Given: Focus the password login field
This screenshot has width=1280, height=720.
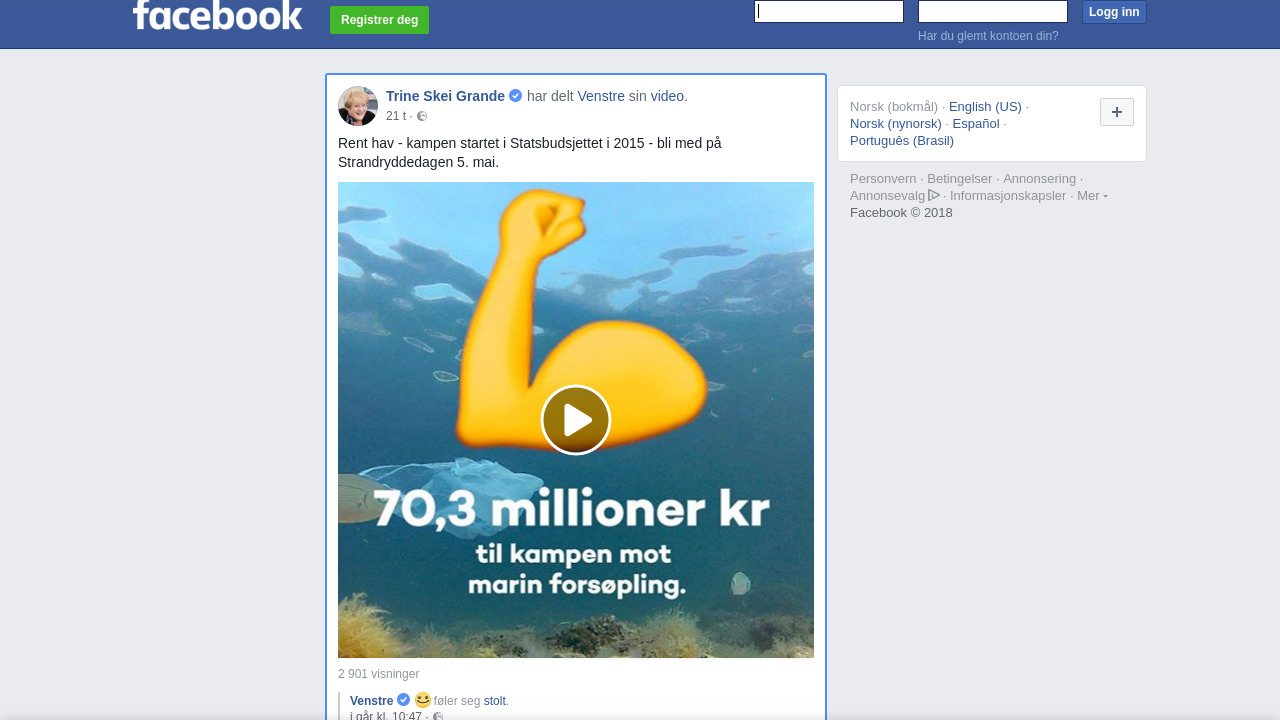Looking at the screenshot, I should 993,12.
